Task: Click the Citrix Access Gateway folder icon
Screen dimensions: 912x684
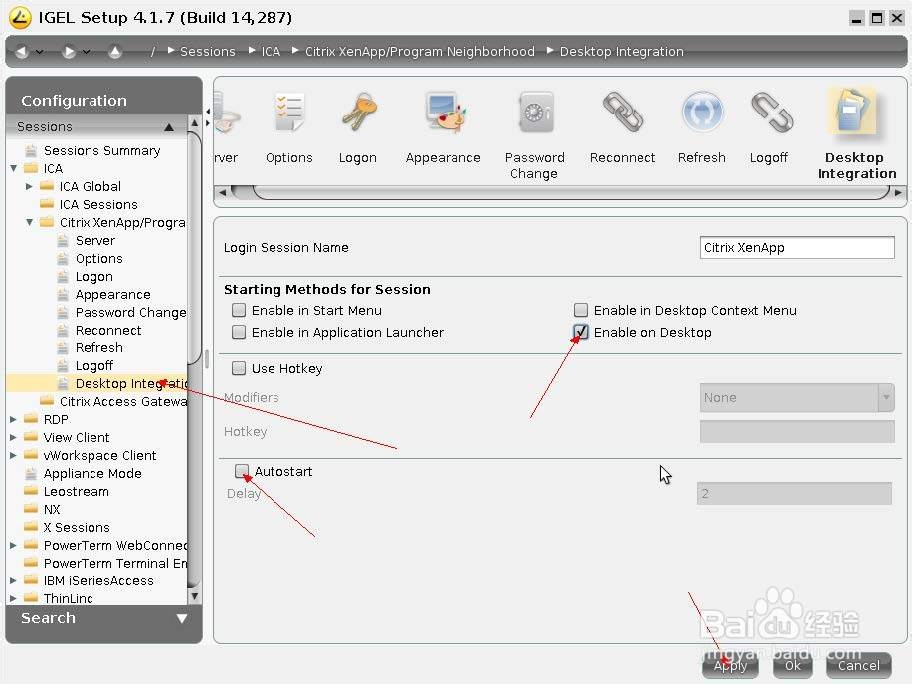Action: coord(47,401)
